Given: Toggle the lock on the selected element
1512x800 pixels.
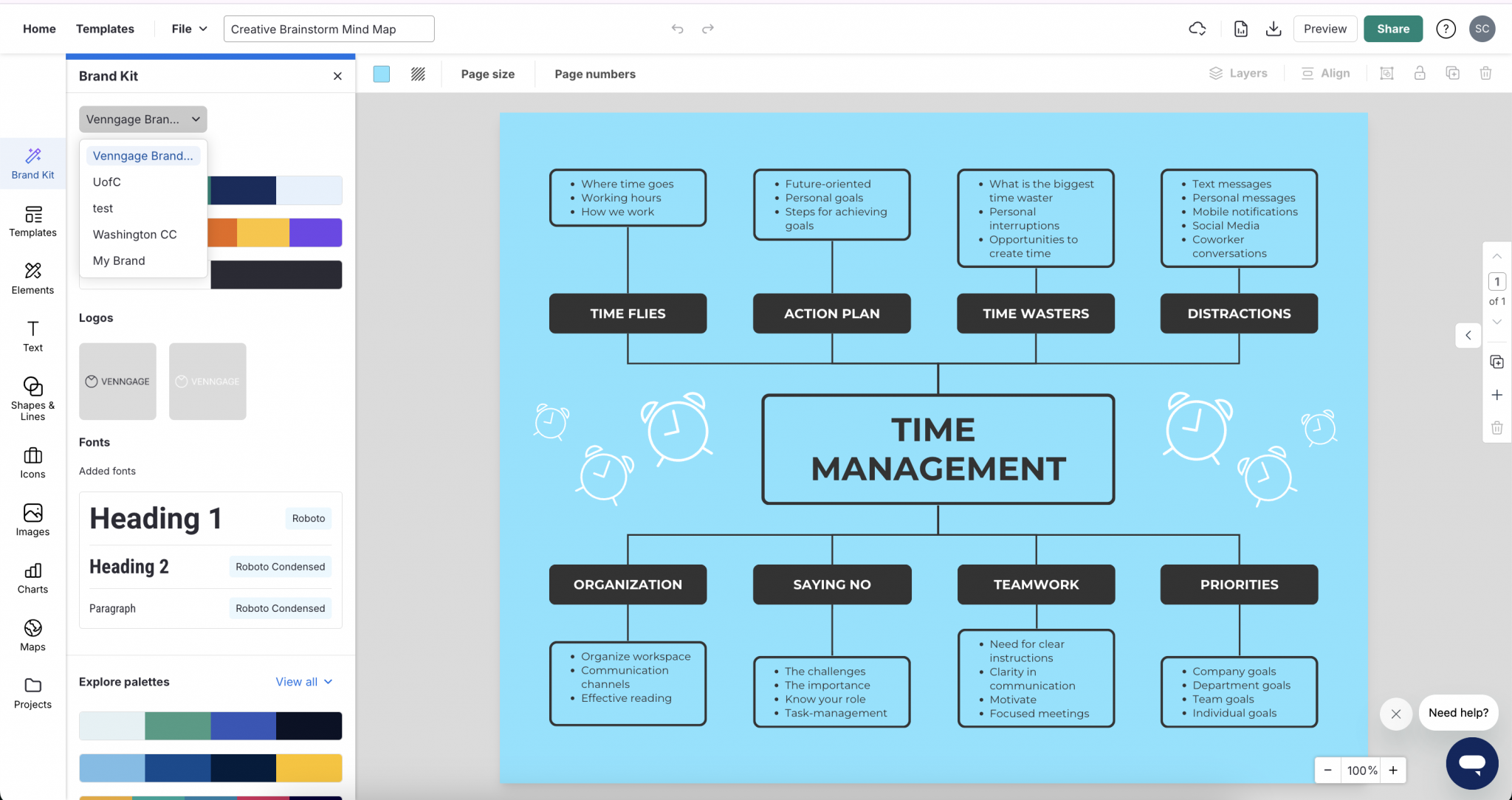Looking at the screenshot, I should click(x=1418, y=73).
